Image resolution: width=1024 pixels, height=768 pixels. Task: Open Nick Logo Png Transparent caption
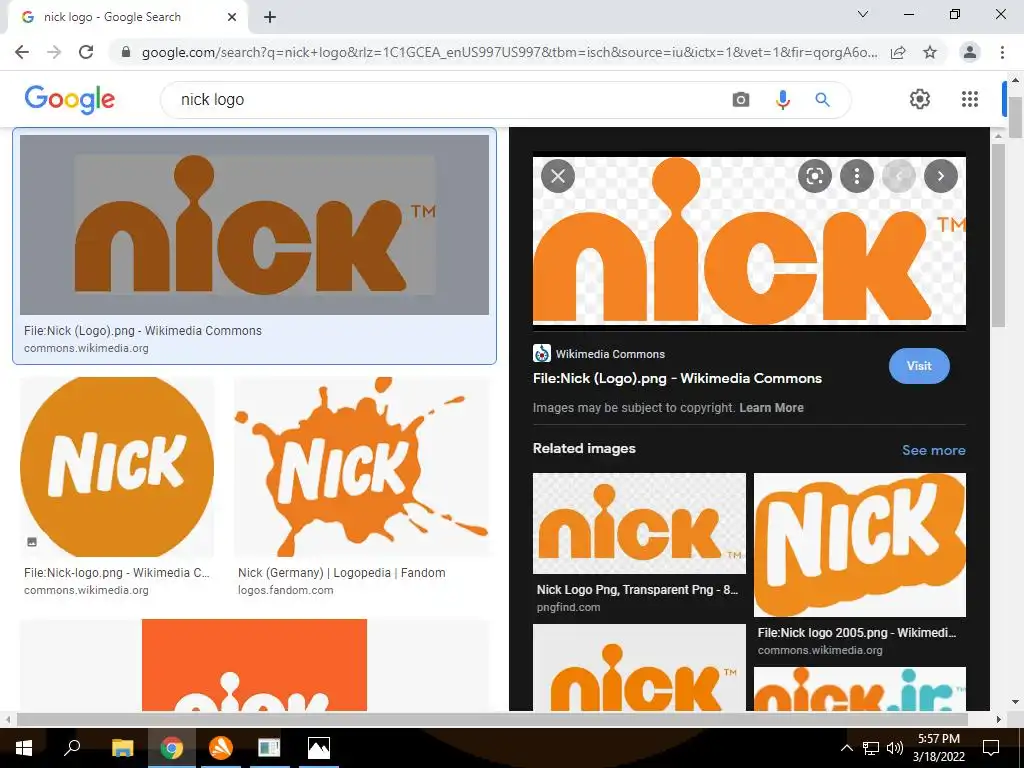pos(637,590)
